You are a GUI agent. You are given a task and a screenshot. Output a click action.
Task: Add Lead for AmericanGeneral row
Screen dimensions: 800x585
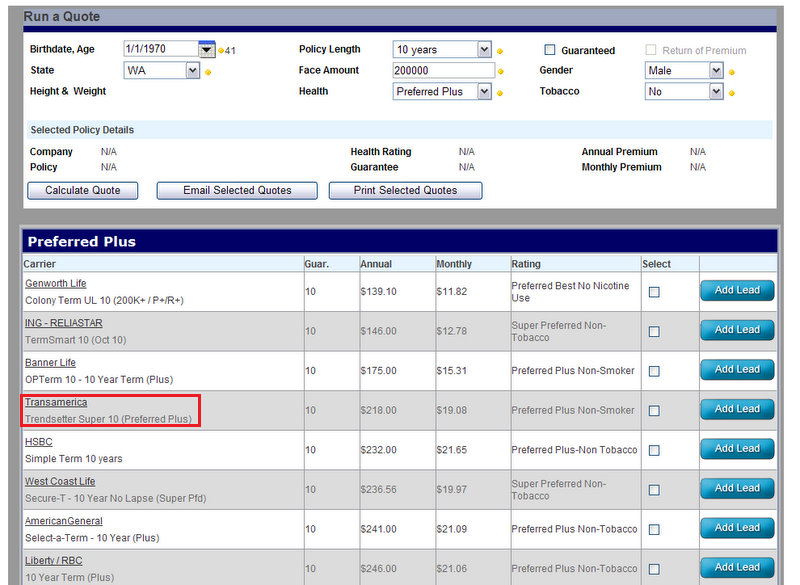point(737,528)
